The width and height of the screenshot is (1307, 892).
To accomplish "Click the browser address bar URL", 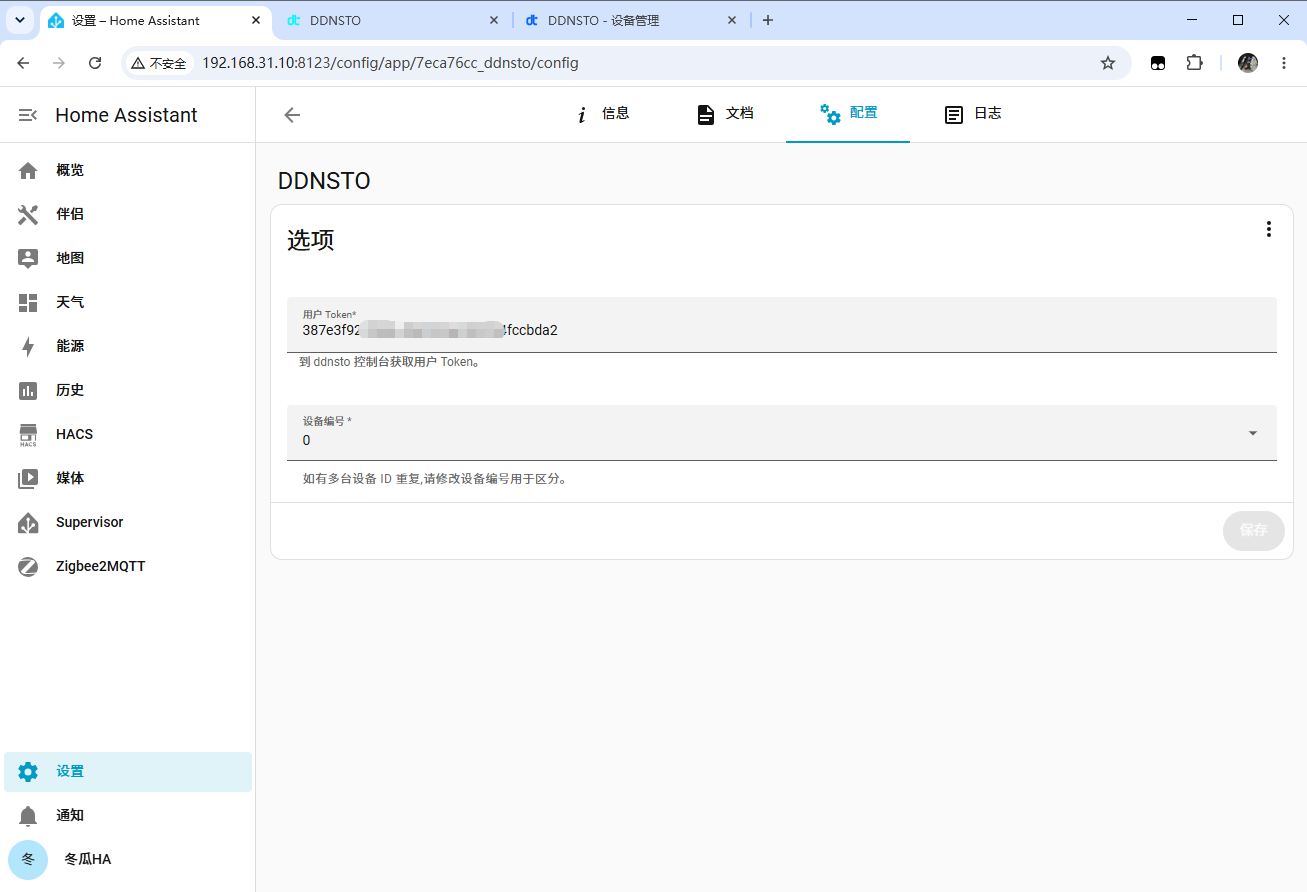I will [390, 63].
